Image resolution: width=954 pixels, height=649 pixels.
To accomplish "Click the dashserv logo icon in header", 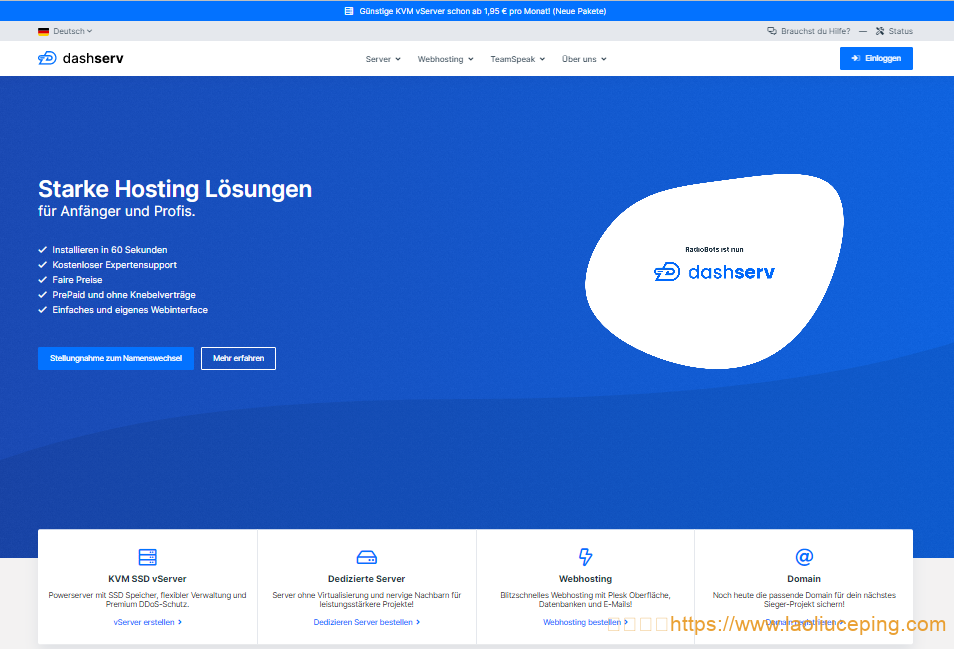I will click(47, 58).
